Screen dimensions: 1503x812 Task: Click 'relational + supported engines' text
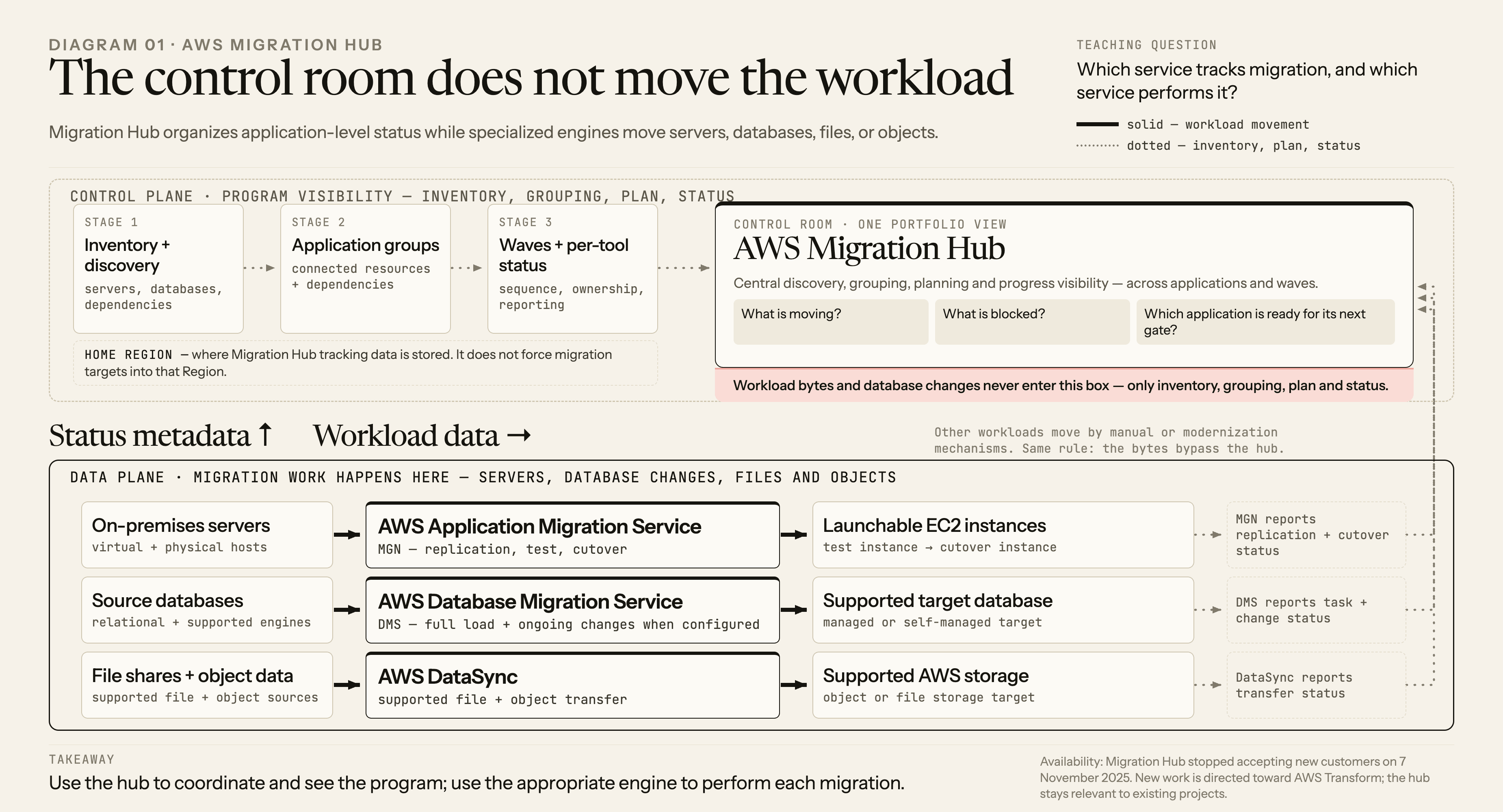(x=201, y=622)
